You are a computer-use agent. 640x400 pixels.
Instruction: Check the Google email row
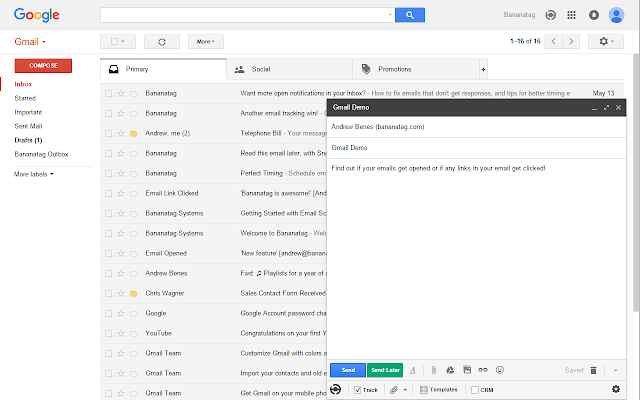pos(109,313)
